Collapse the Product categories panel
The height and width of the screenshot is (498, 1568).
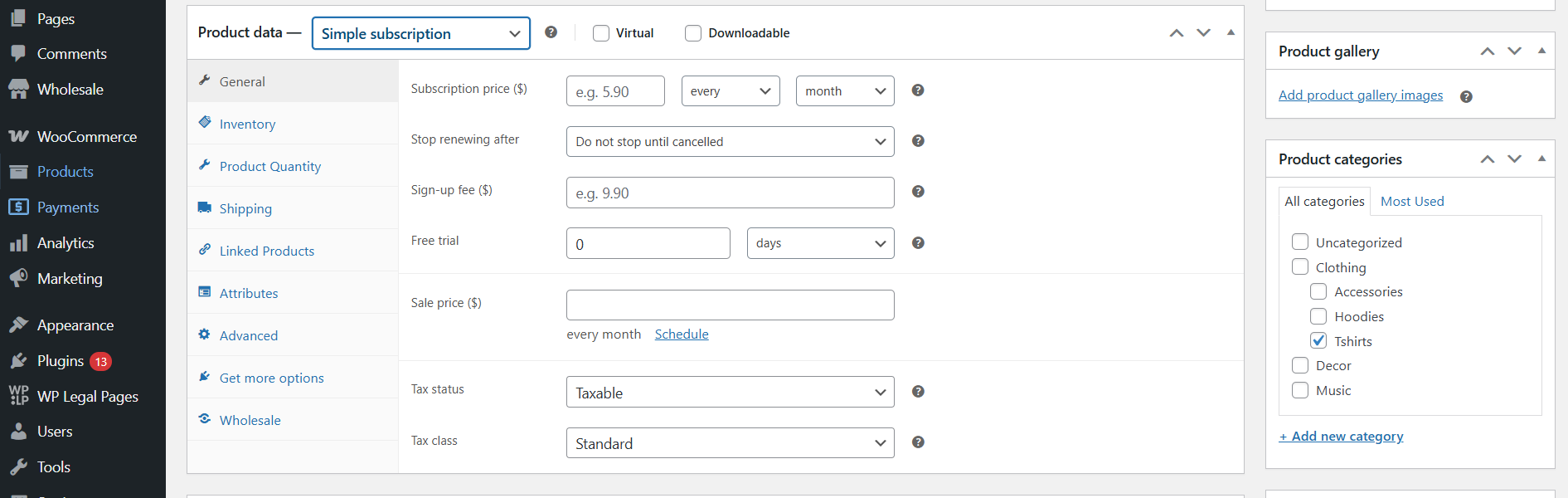tap(1542, 159)
